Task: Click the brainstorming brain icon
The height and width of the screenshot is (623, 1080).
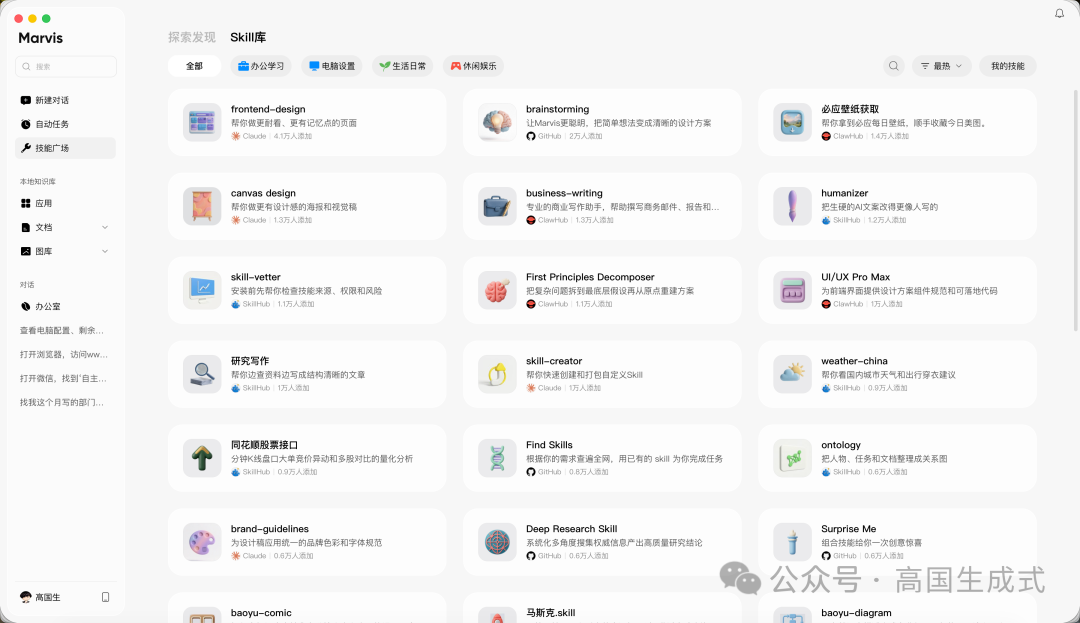Action: click(497, 123)
